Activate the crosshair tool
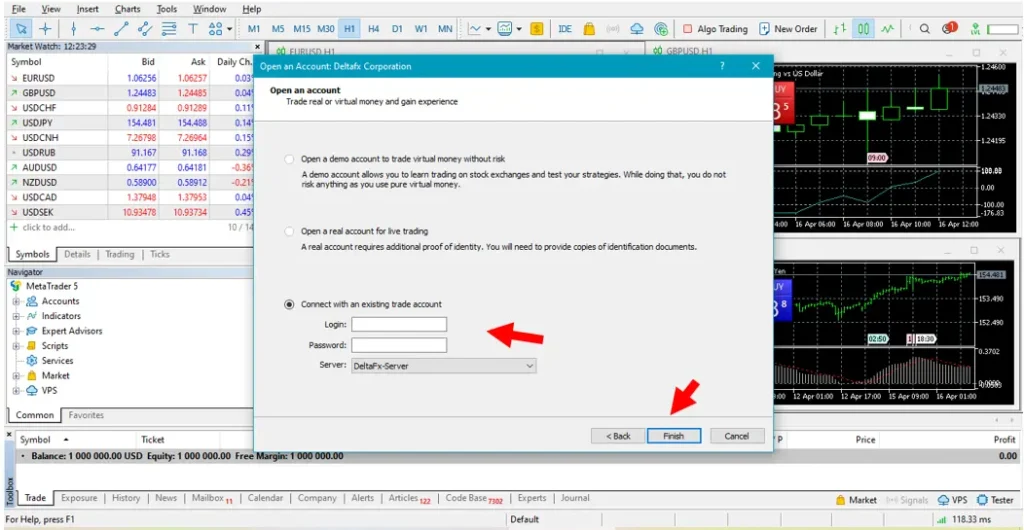 coord(45,29)
